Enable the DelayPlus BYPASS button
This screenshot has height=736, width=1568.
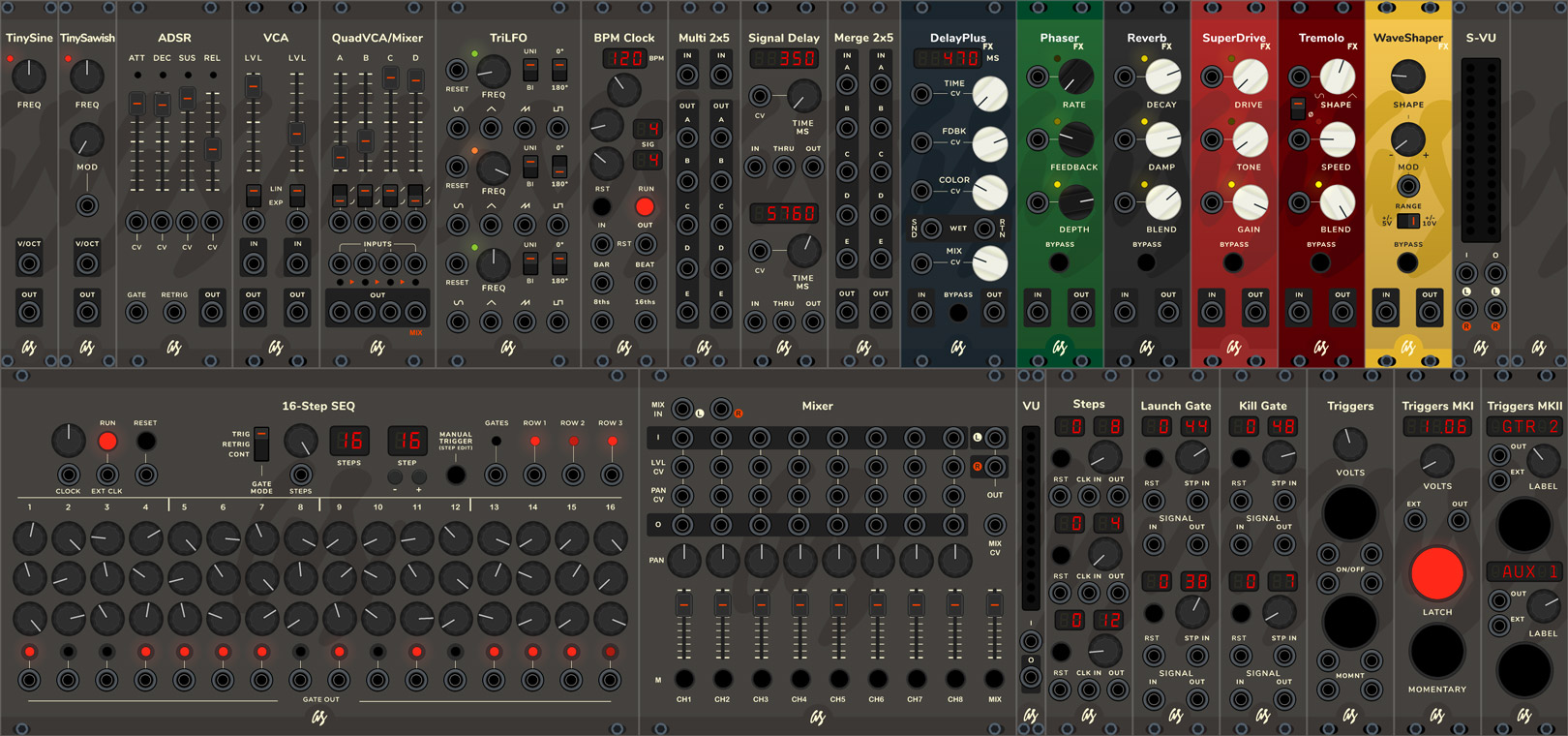(958, 312)
